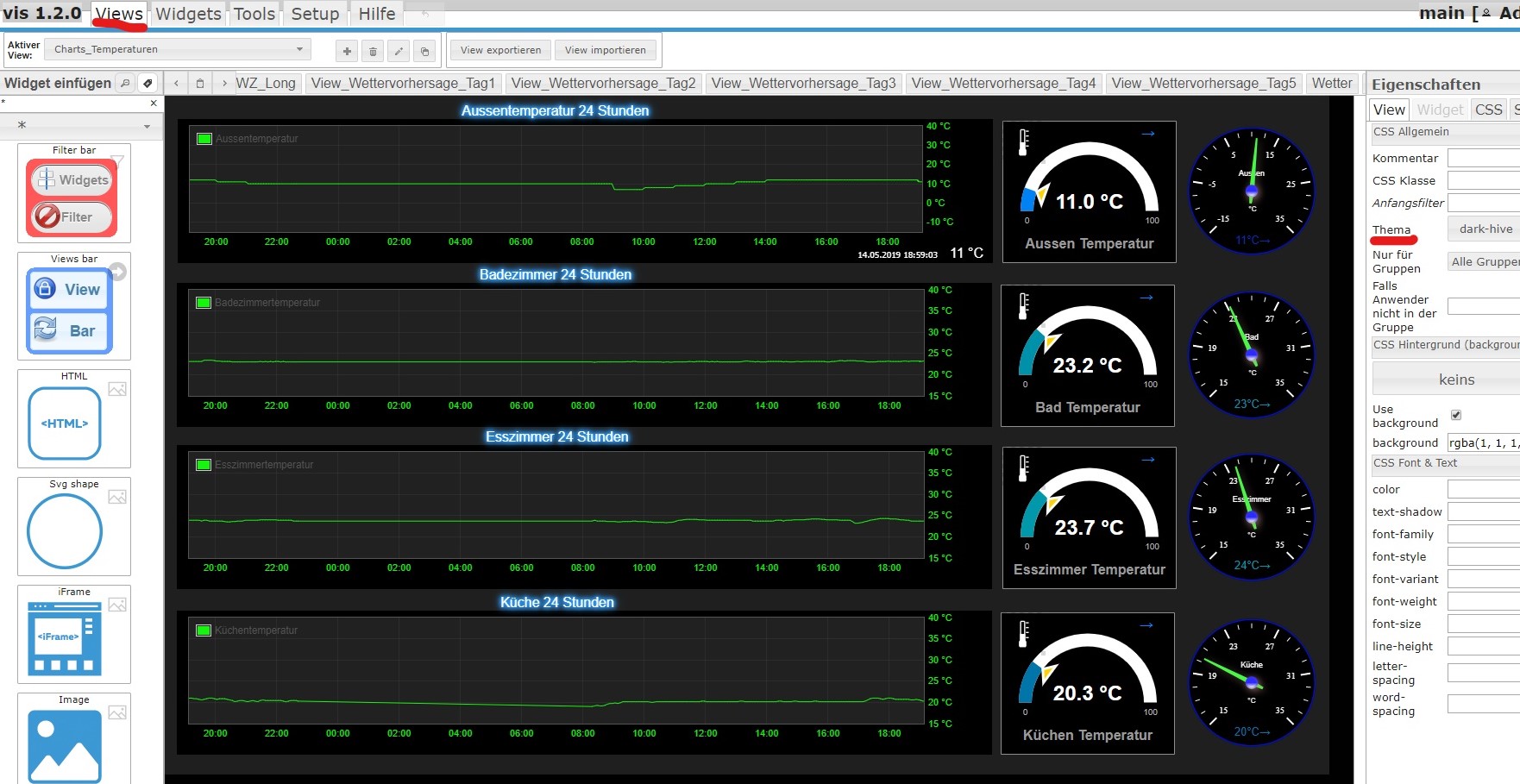Delete the active view using the trash icon
1520x784 pixels.
[373, 51]
